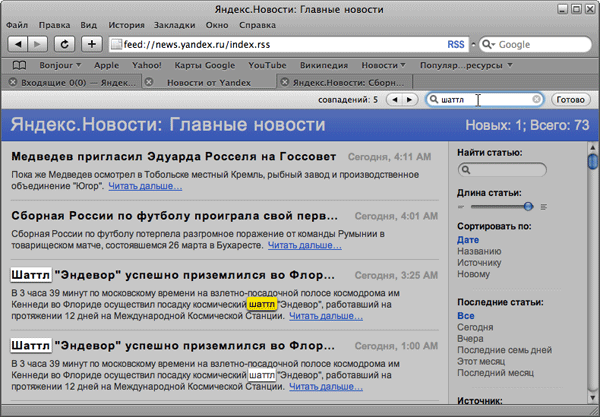Show Все recent articles
This screenshot has height=417, width=600.
coord(466,316)
